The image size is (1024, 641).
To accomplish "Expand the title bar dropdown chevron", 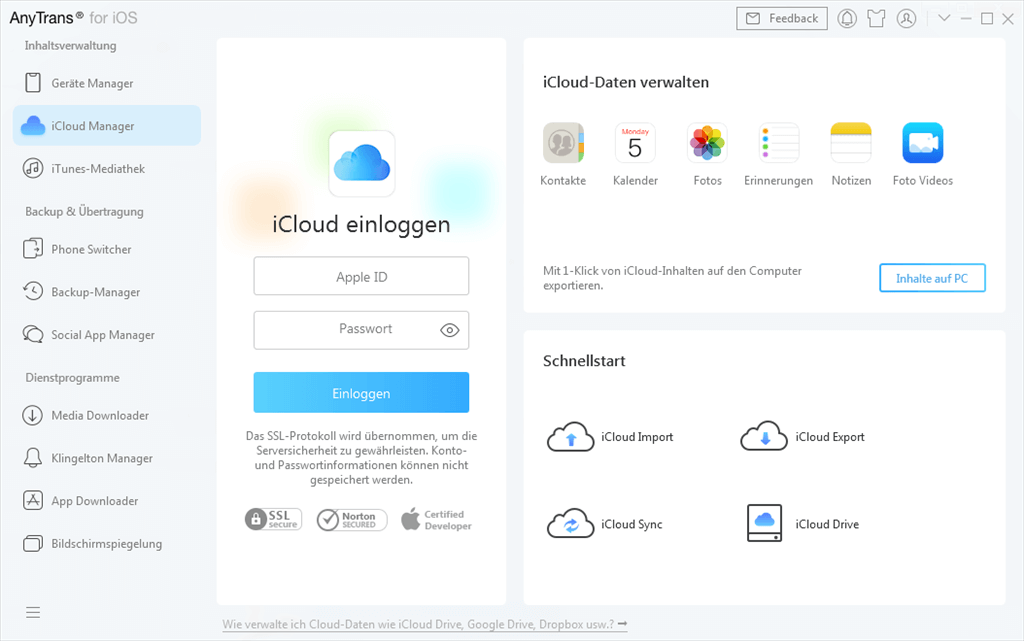I will (944, 18).
